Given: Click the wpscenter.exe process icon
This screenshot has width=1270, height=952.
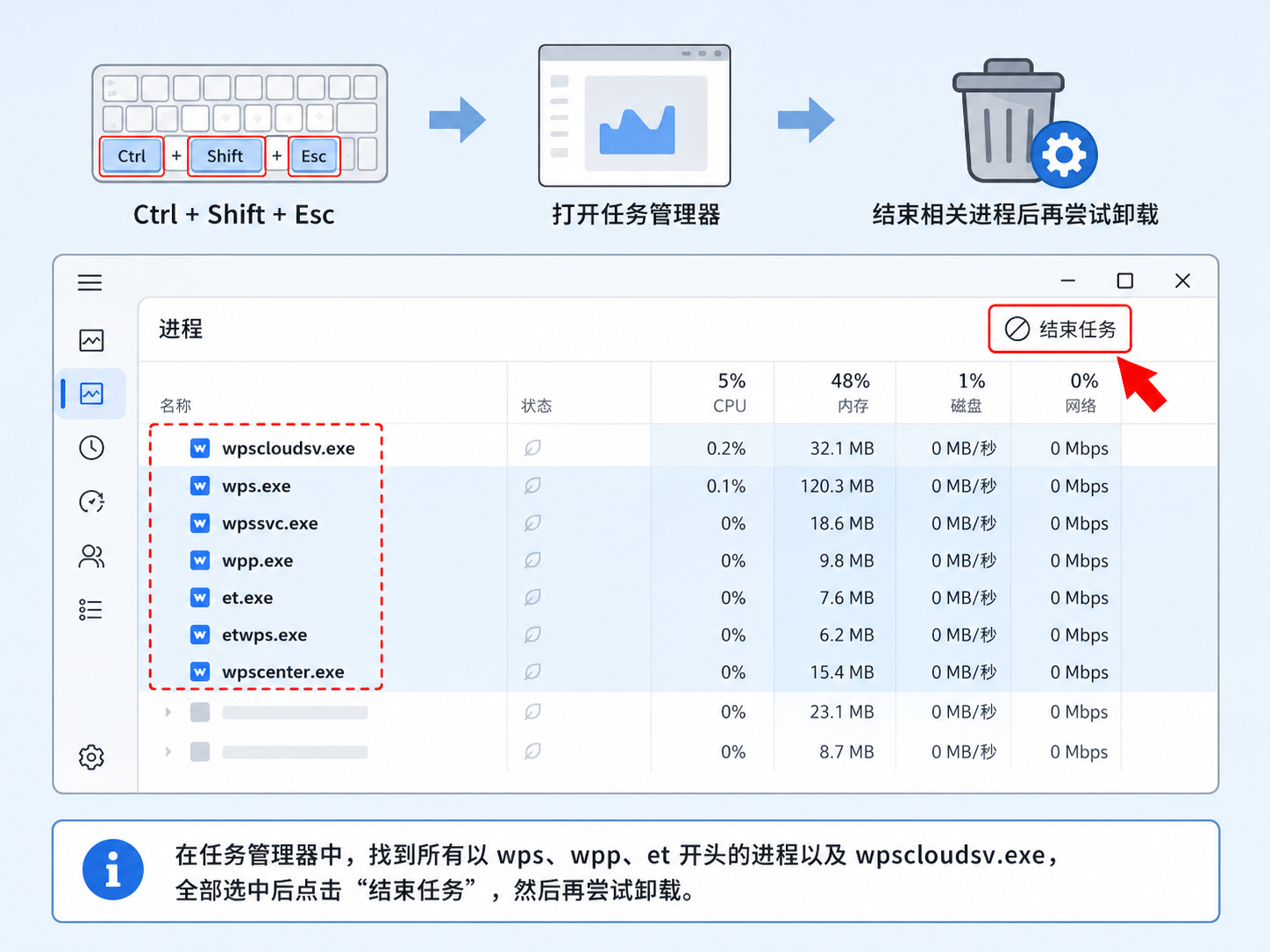Looking at the screenshot, I should pyautogui.click(x=200, y=672).
